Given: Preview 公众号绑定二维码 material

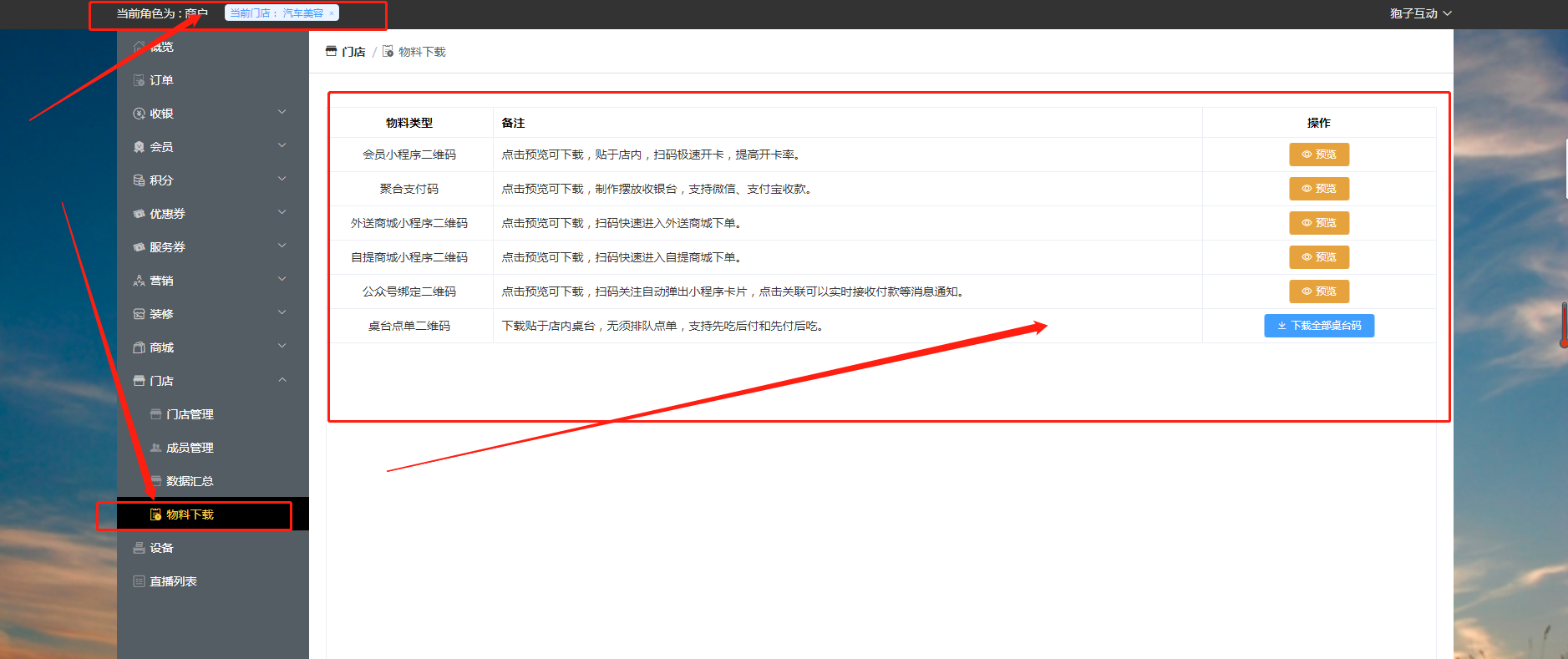Looking at the screenshot, I should 1319,291.
